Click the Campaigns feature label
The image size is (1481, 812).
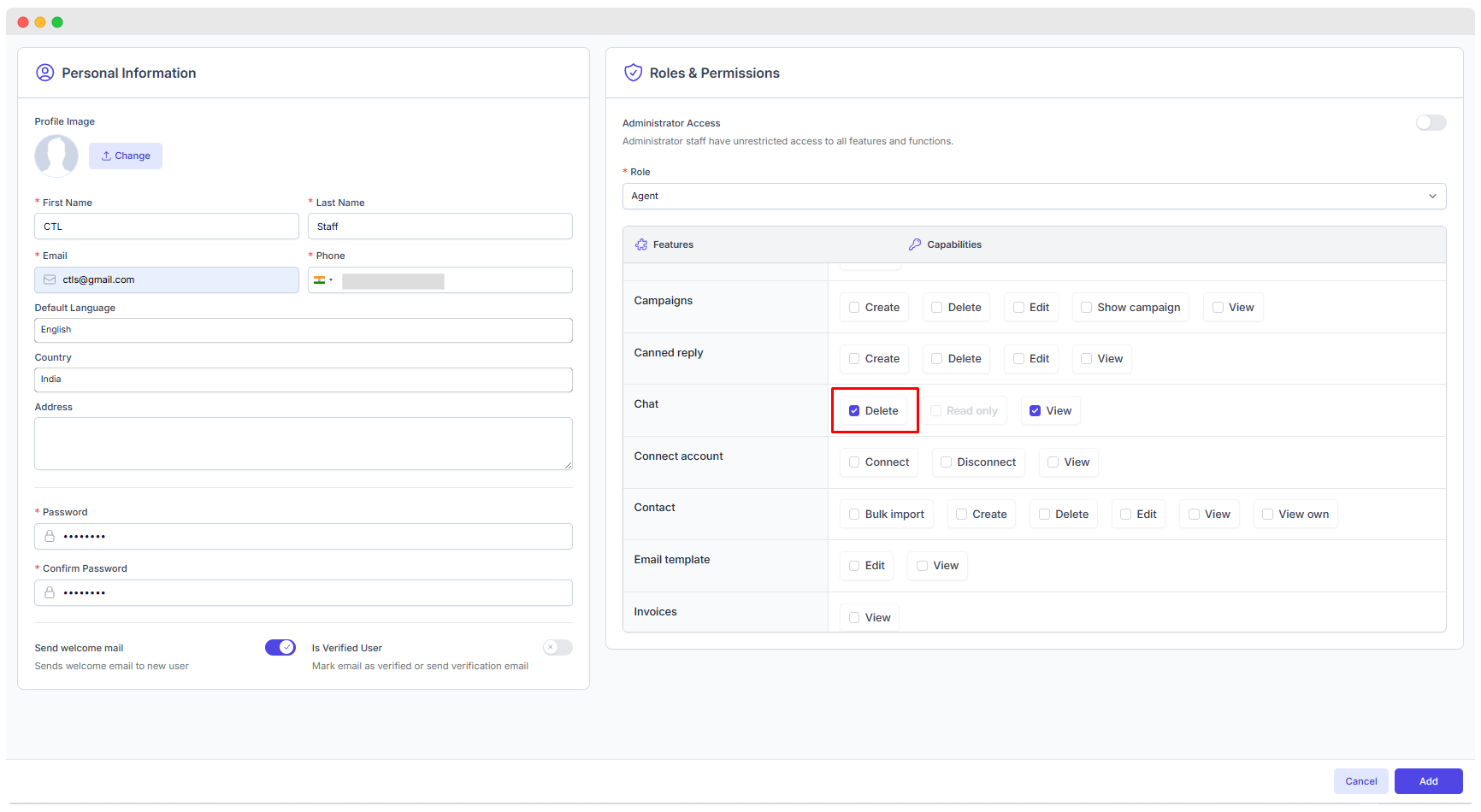[664, 301]
